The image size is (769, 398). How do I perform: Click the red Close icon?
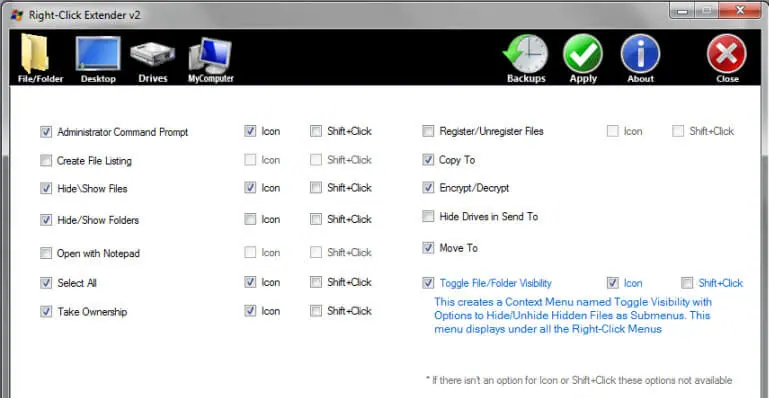[727, 54]
